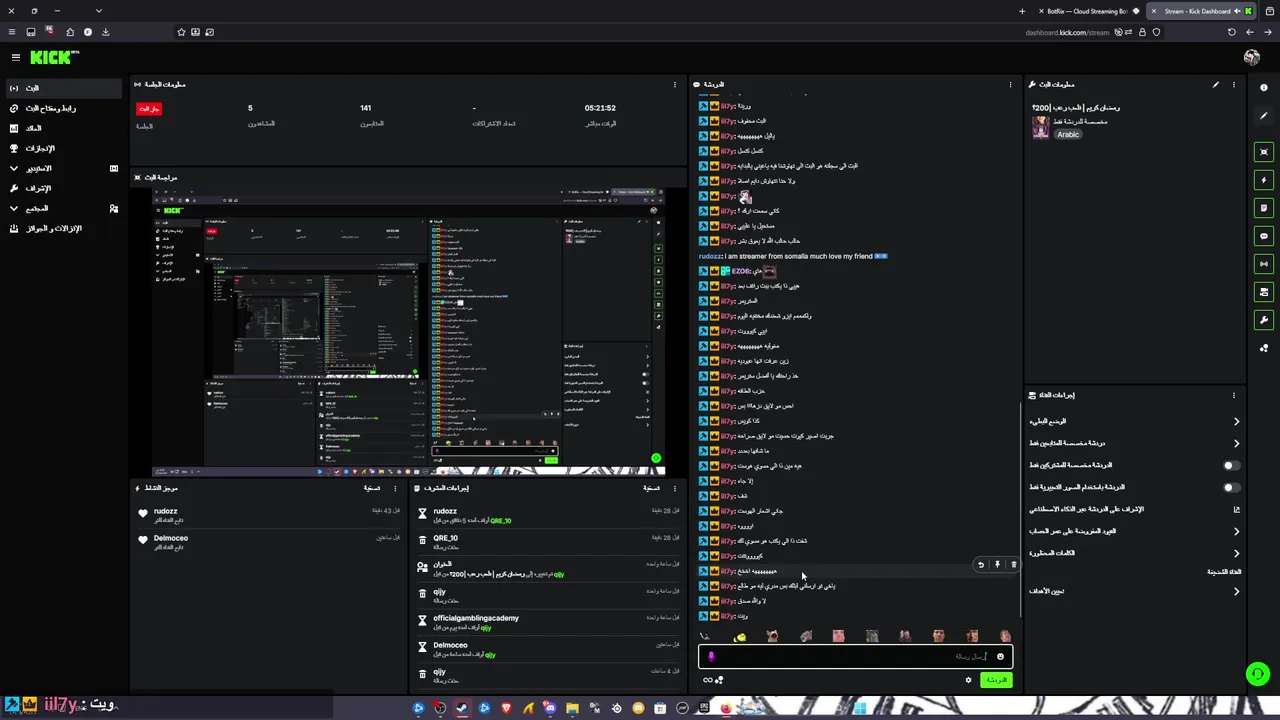The height and width of the screenshot is (720, 1280).
Task: Open the chat panel three-dot menu
Action: point(1011,85)
